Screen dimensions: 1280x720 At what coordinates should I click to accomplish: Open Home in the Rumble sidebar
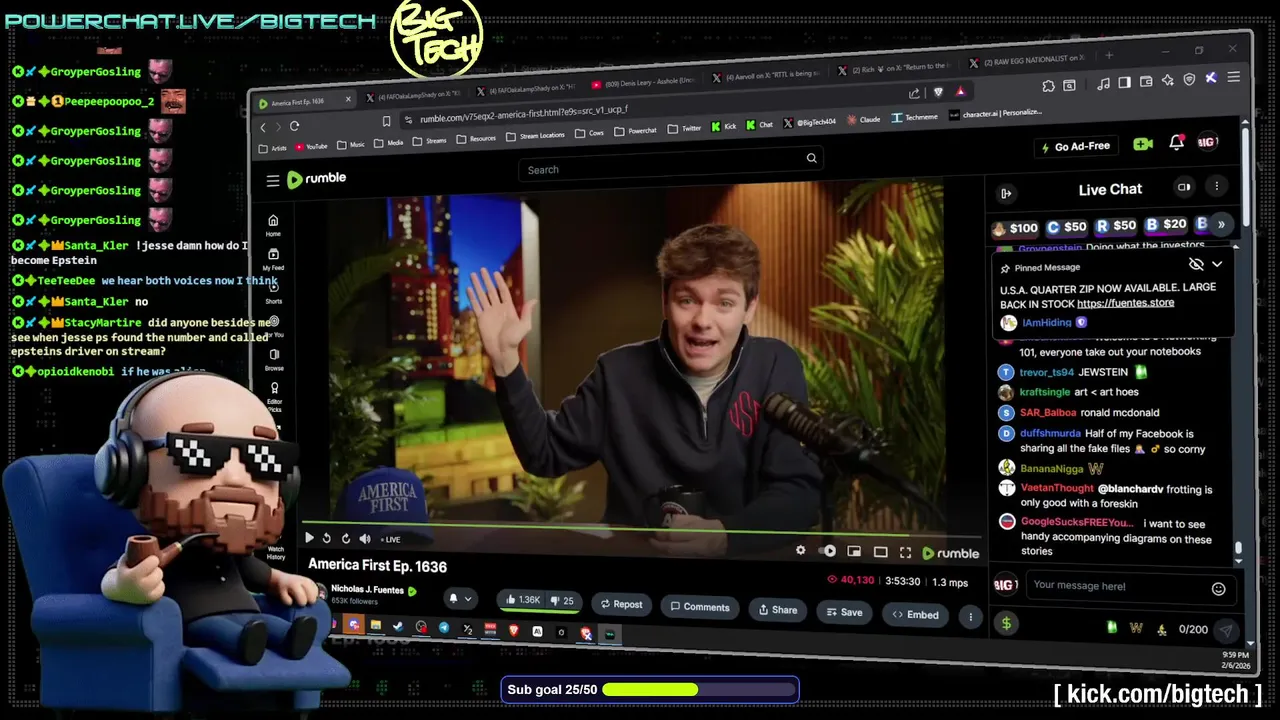tap(273, 225)
